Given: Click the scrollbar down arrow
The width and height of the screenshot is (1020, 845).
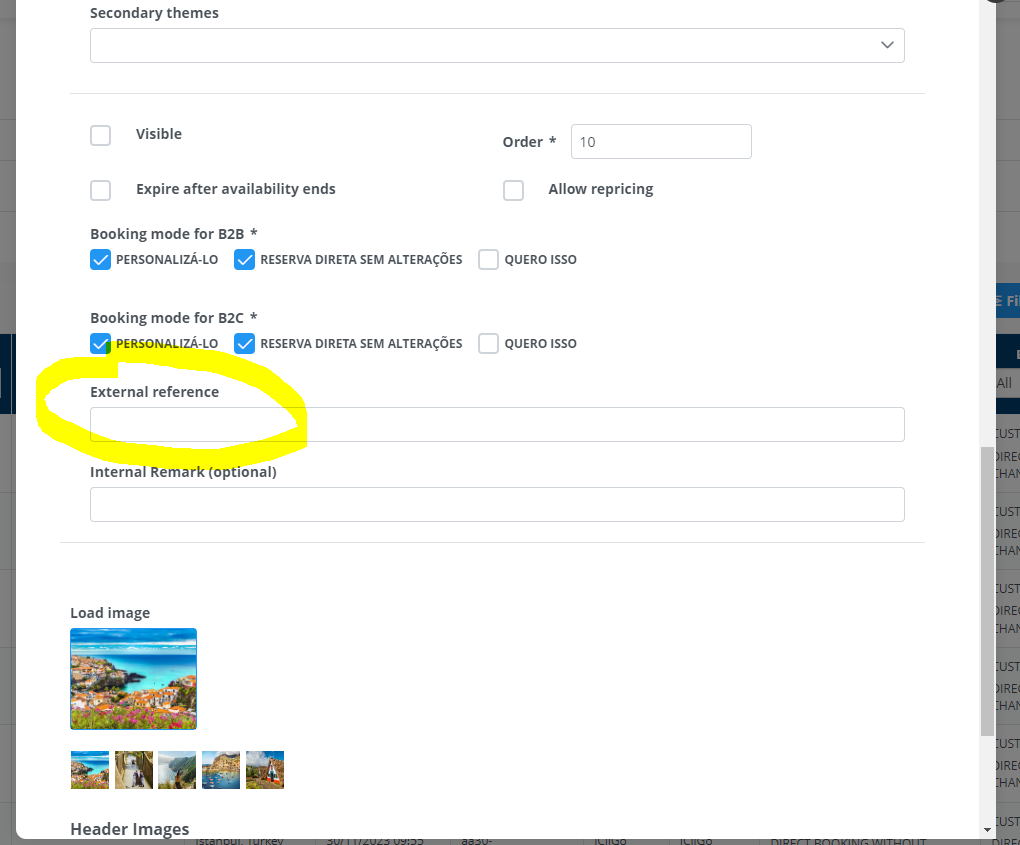Looking at the screenshot, I should point(988,830).
